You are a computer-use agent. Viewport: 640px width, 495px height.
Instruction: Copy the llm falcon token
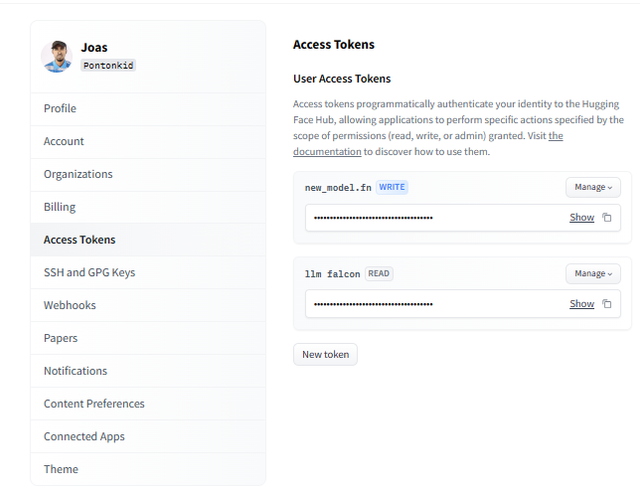(607, 304)
